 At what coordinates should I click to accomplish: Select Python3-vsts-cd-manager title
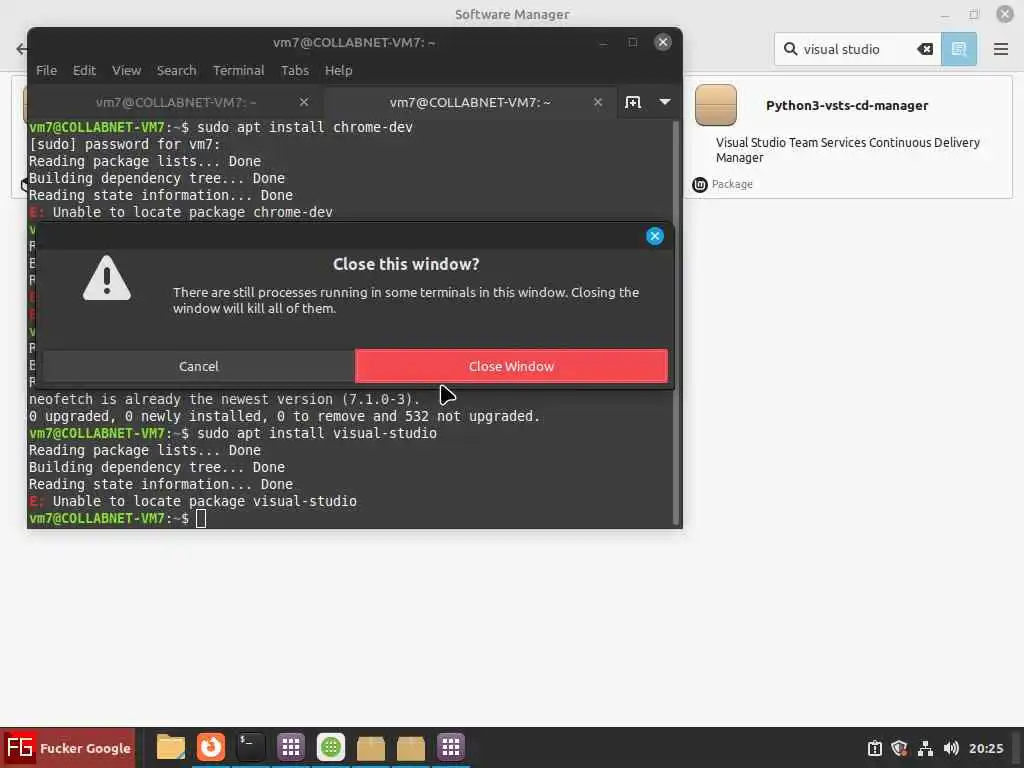[x=846, y=106]
